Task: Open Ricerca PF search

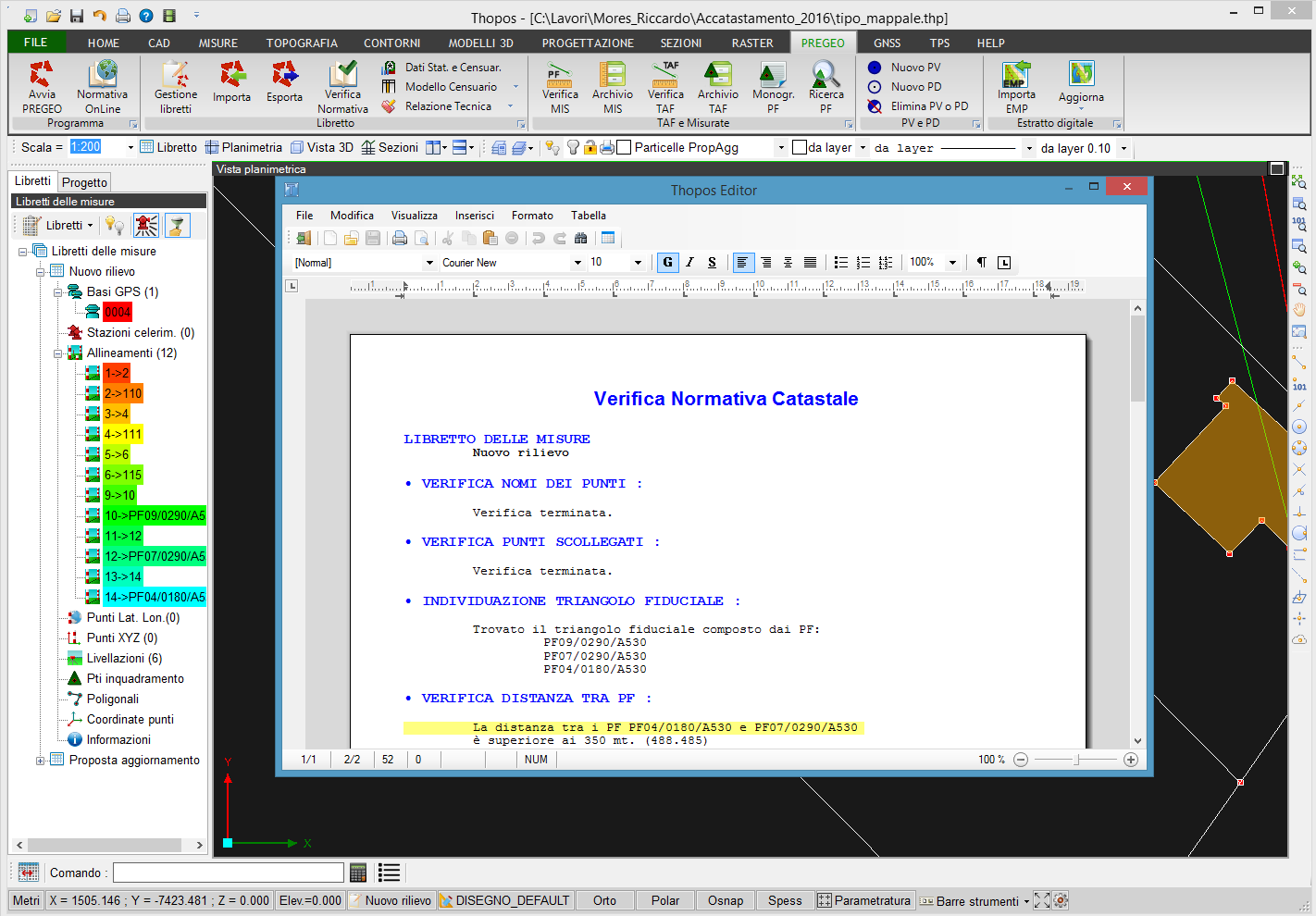Action: (x=826, y=87)
